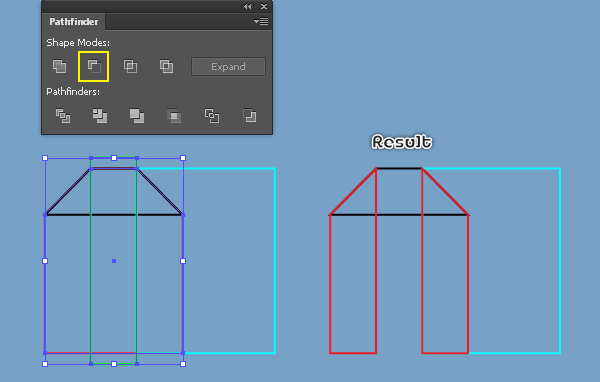Click the bottom-left bounding box handle
600x382 pixels.
45,364
